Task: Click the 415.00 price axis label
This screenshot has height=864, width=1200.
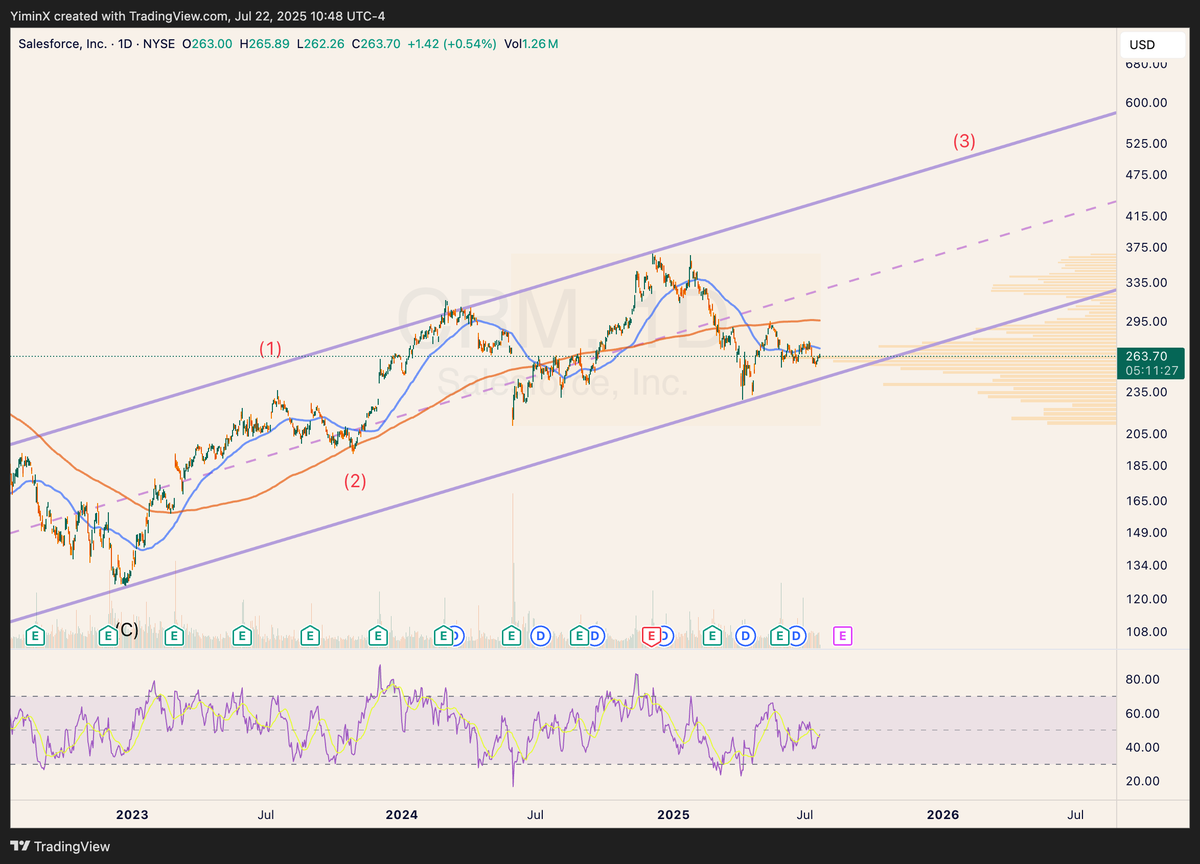Action: click(1145, 215)
